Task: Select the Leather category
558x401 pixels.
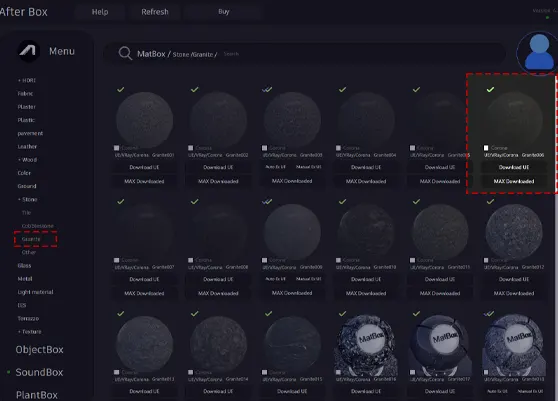Action: click(x=27, y=147)
